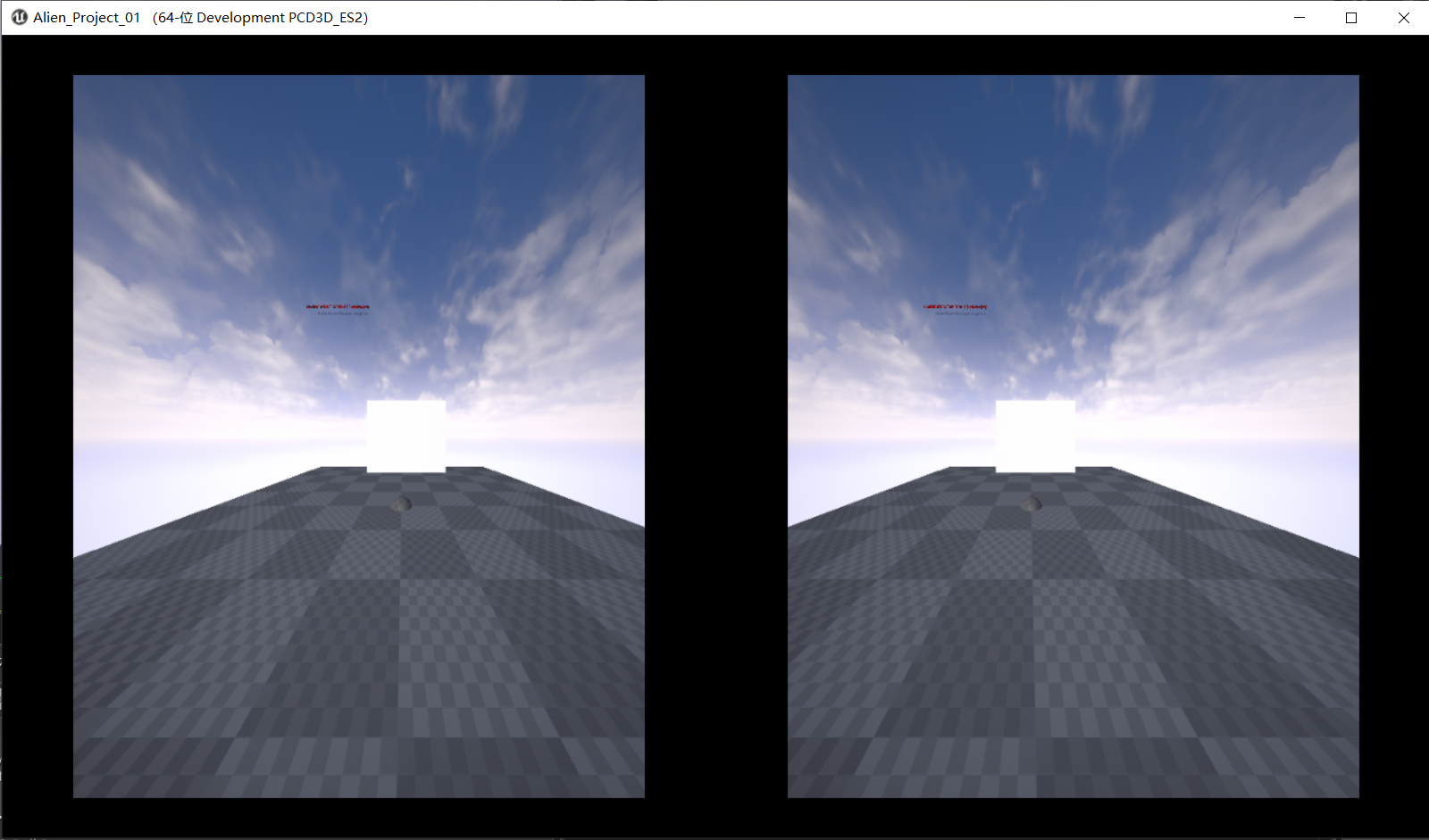
Task: Click red debug text in right view
Action: (955, 306)
